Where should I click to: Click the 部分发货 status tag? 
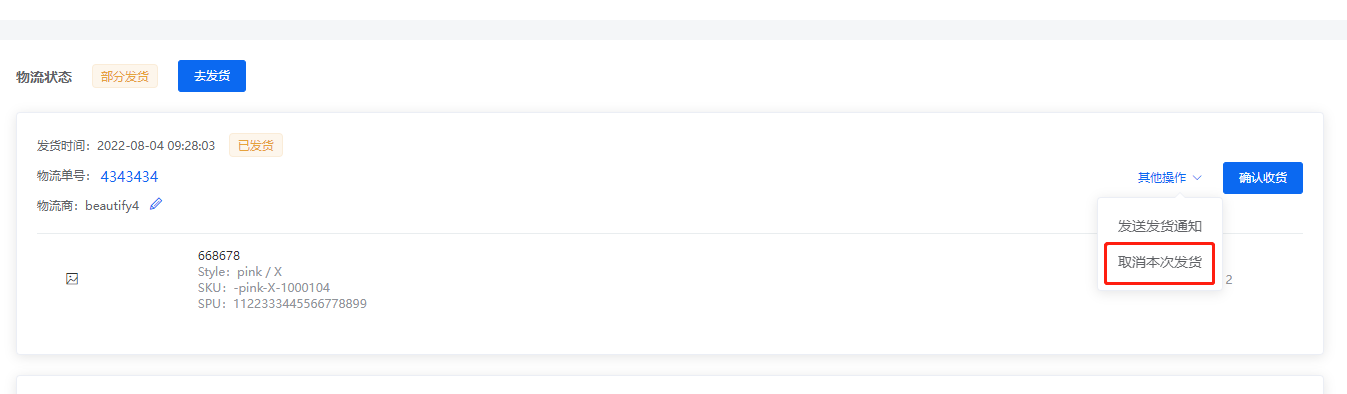(125, 76)
